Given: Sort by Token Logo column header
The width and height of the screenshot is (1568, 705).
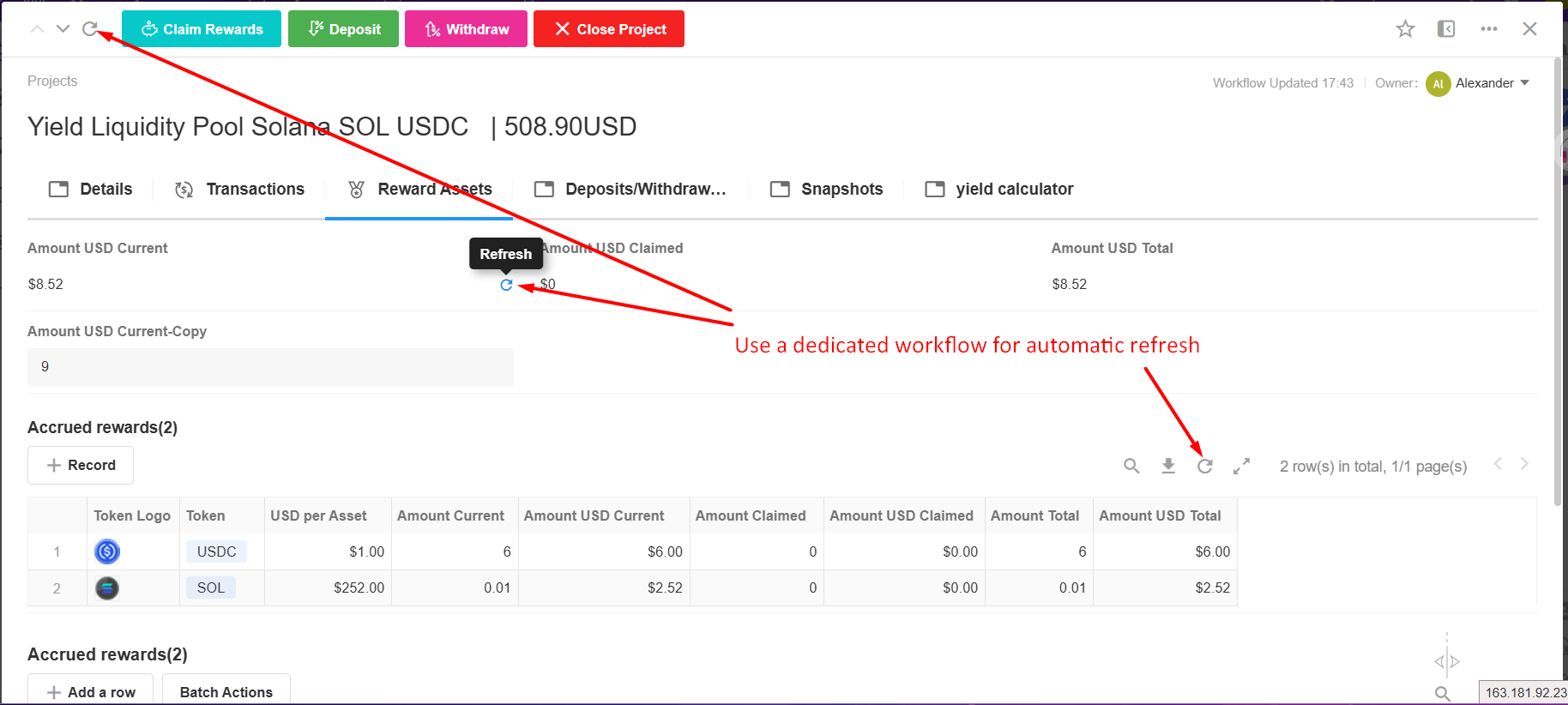Looking at the screenshot, I should [x=132, y=515].
